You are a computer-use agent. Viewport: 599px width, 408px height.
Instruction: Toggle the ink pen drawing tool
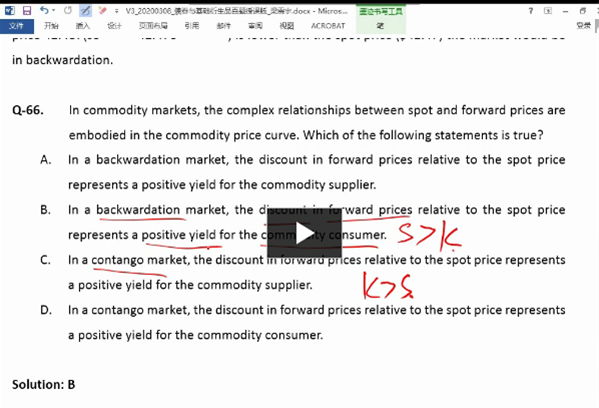coord(85,11)
